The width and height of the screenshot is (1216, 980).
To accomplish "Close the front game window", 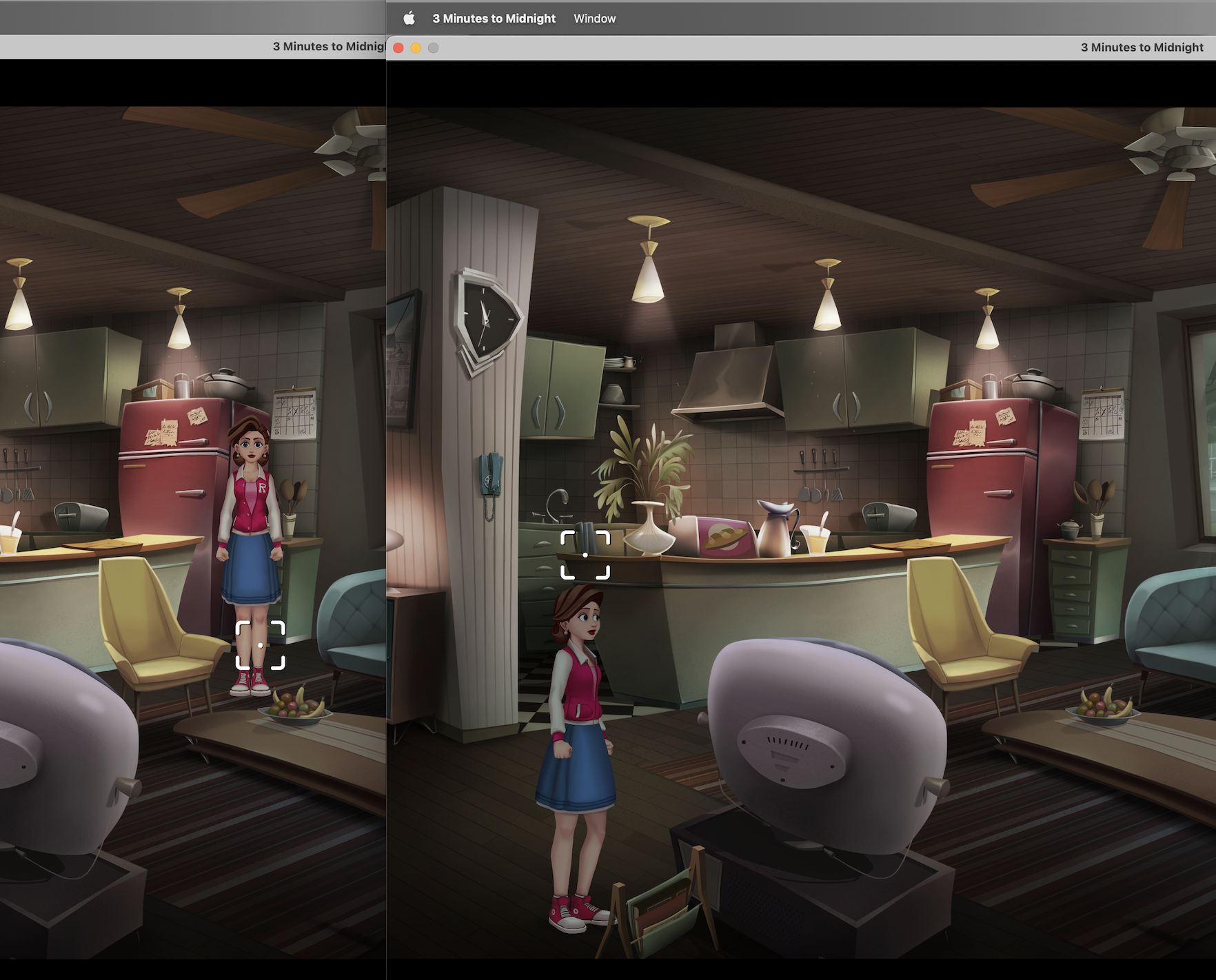I will [398, 48].
